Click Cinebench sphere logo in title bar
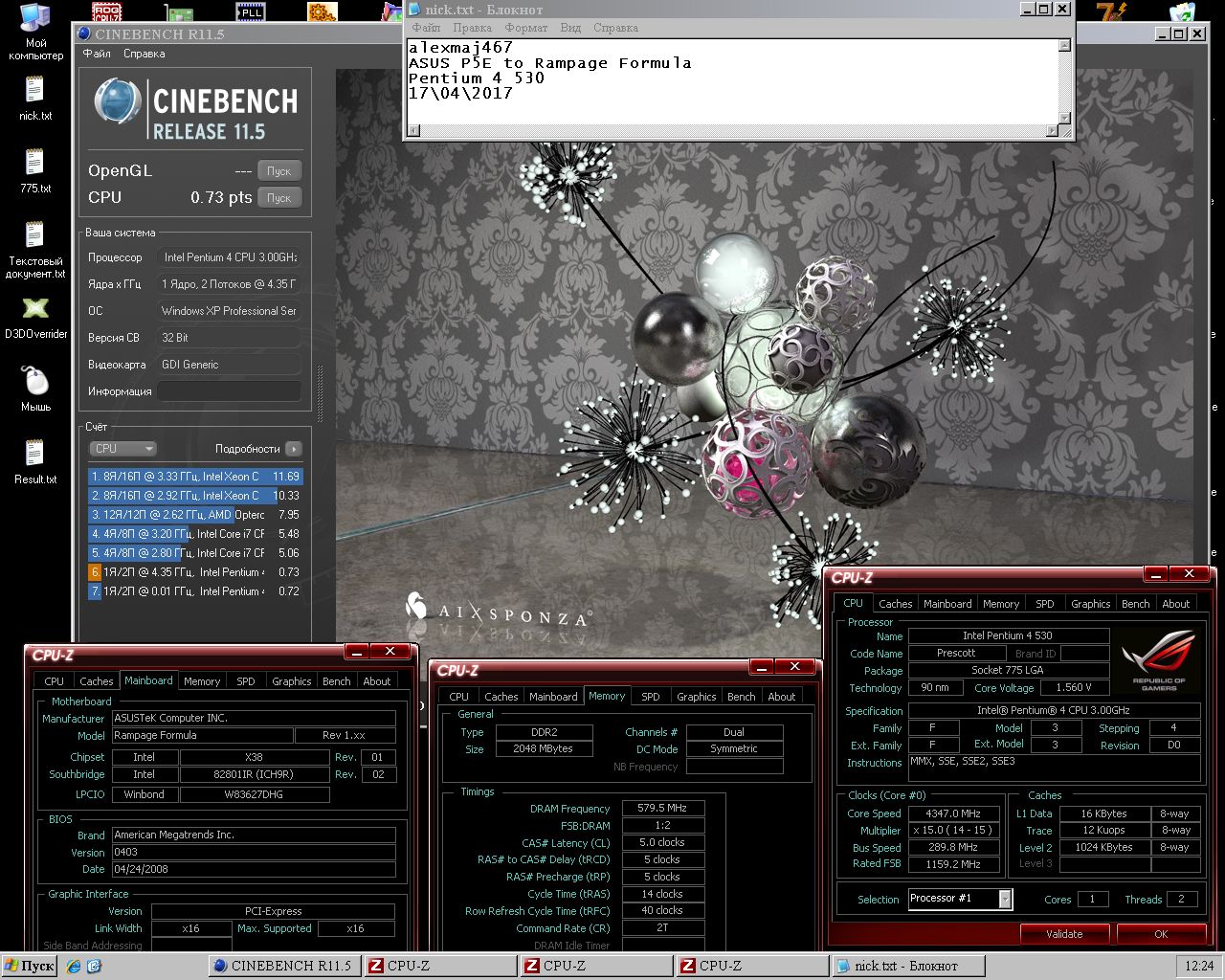This screenshot has width=1225, height=980. (83, 33)
